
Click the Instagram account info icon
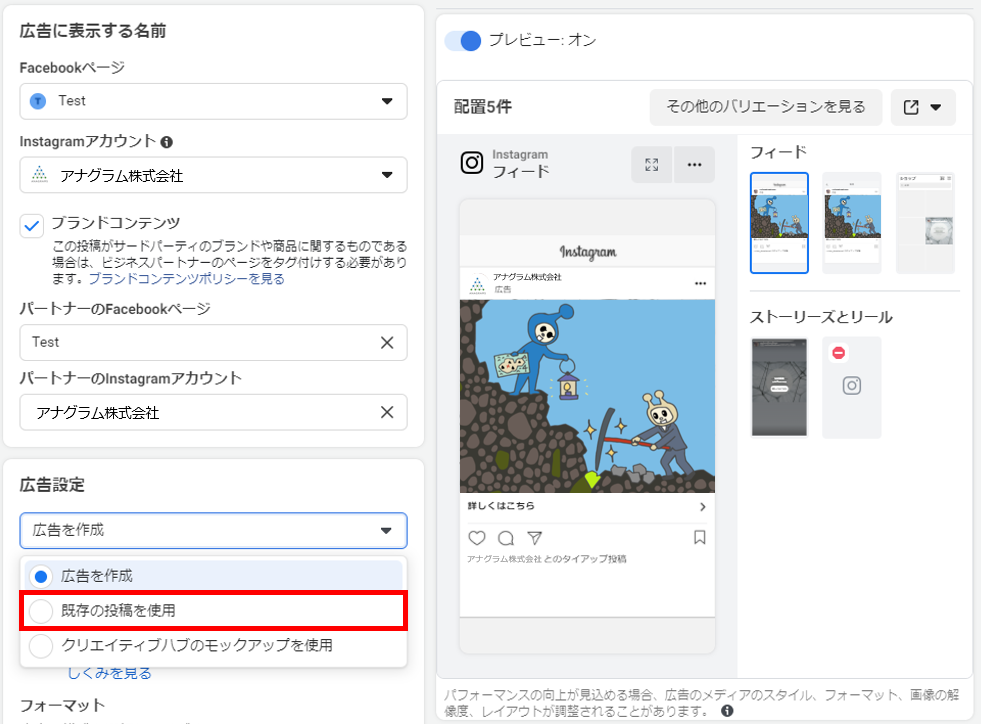pos(167,142)
